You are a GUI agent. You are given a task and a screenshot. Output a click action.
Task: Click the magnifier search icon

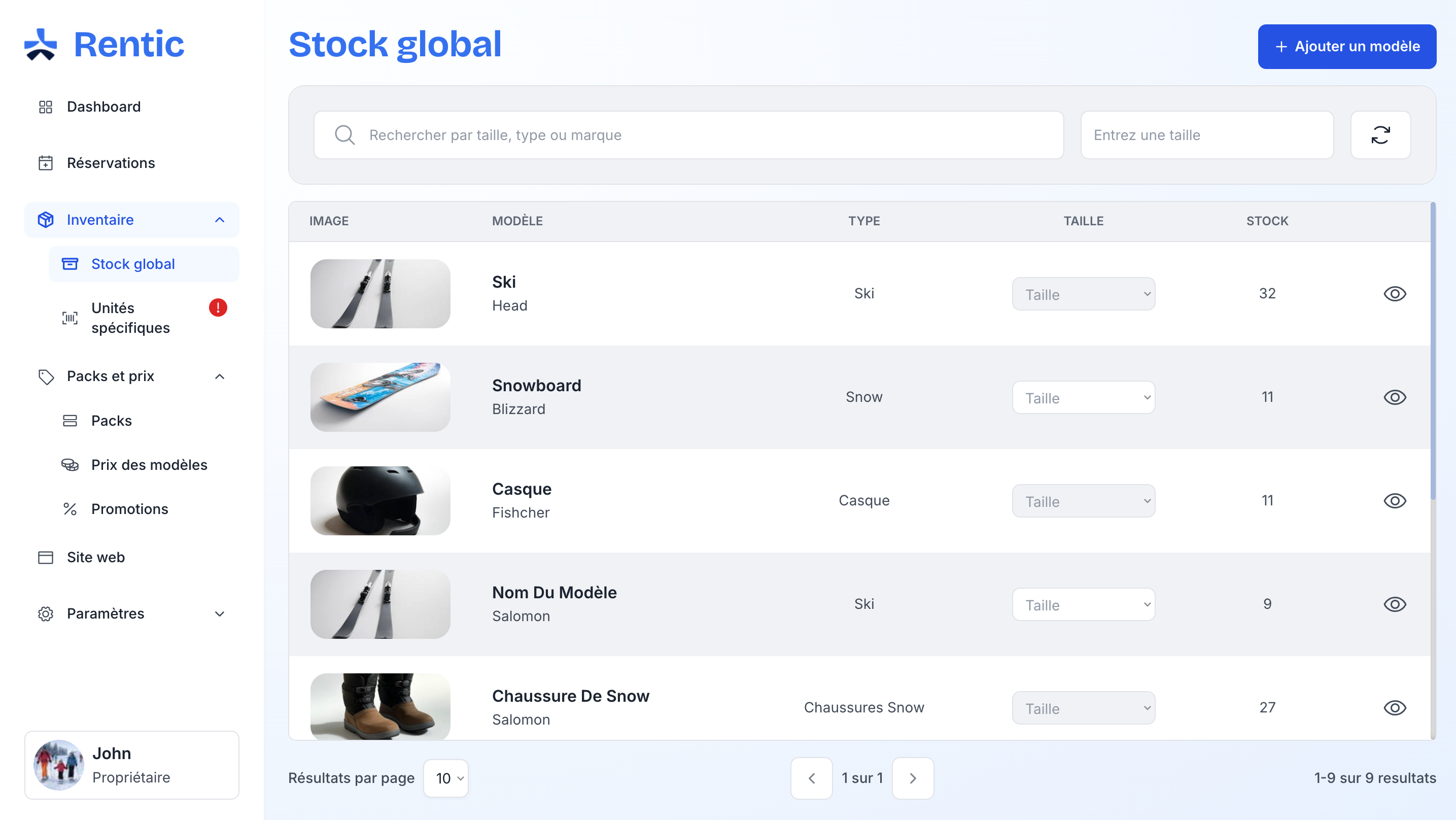344,135
